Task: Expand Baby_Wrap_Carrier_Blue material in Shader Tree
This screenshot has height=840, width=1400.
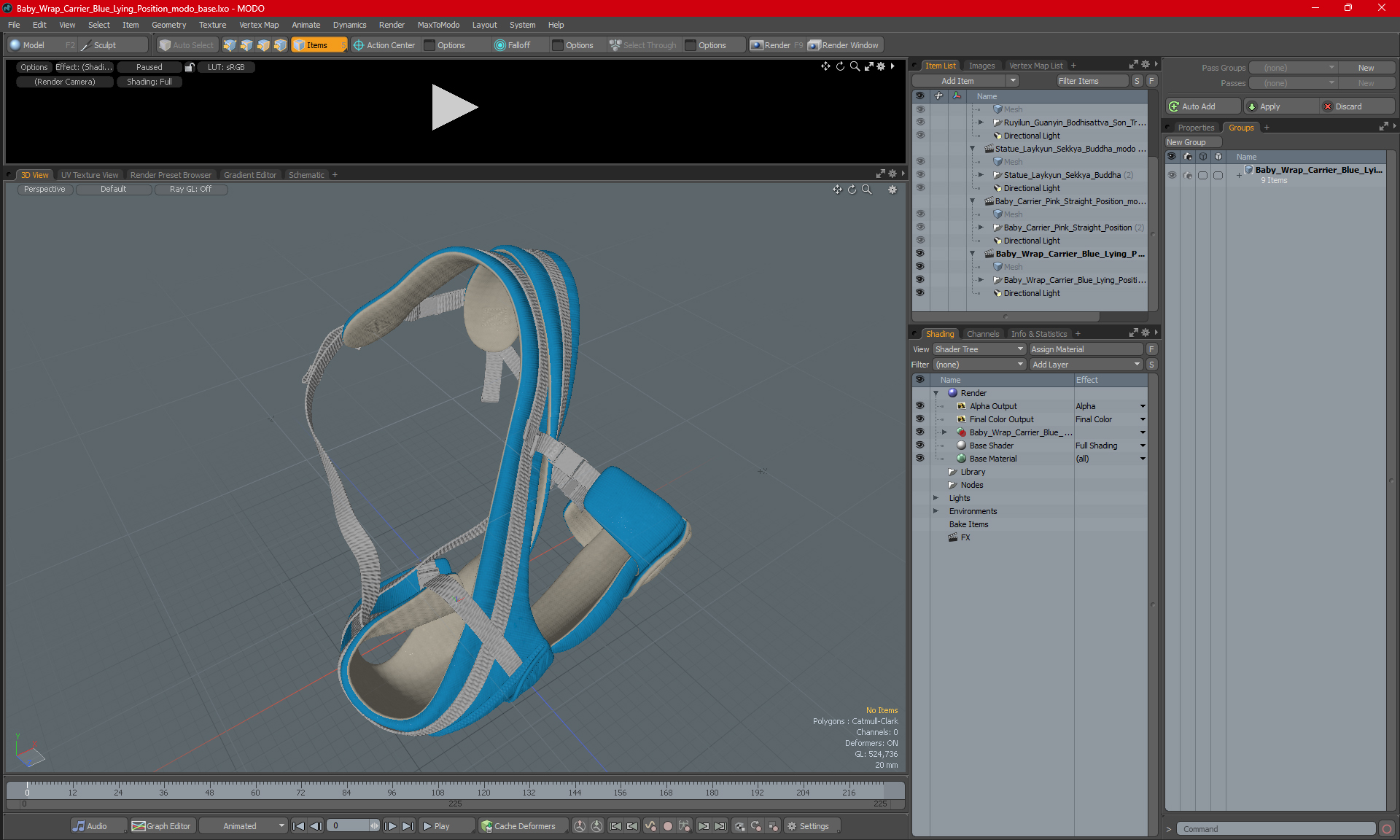Action: [x=944, y=432]
